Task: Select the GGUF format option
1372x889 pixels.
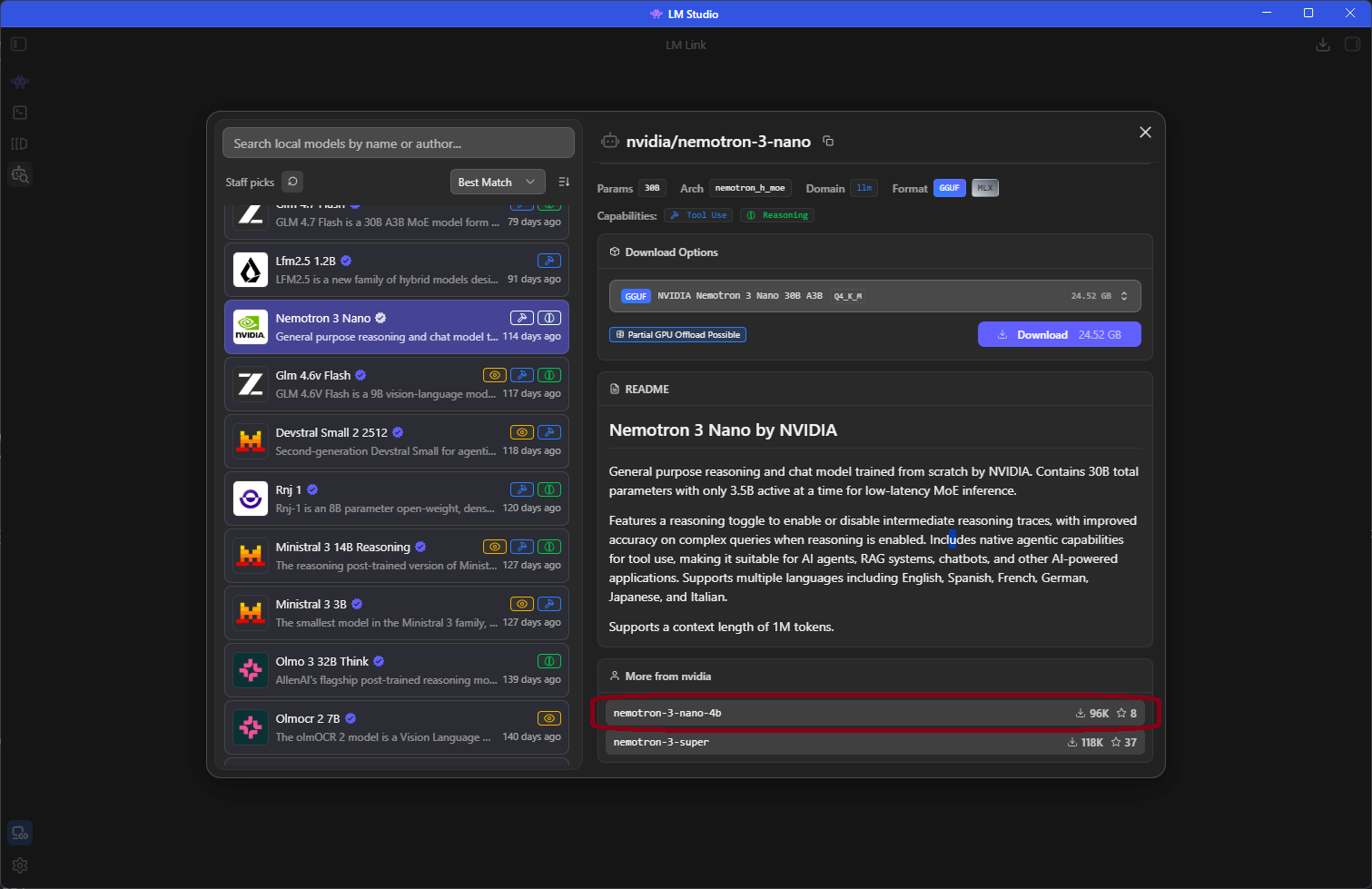Action: tap(950, 188)
